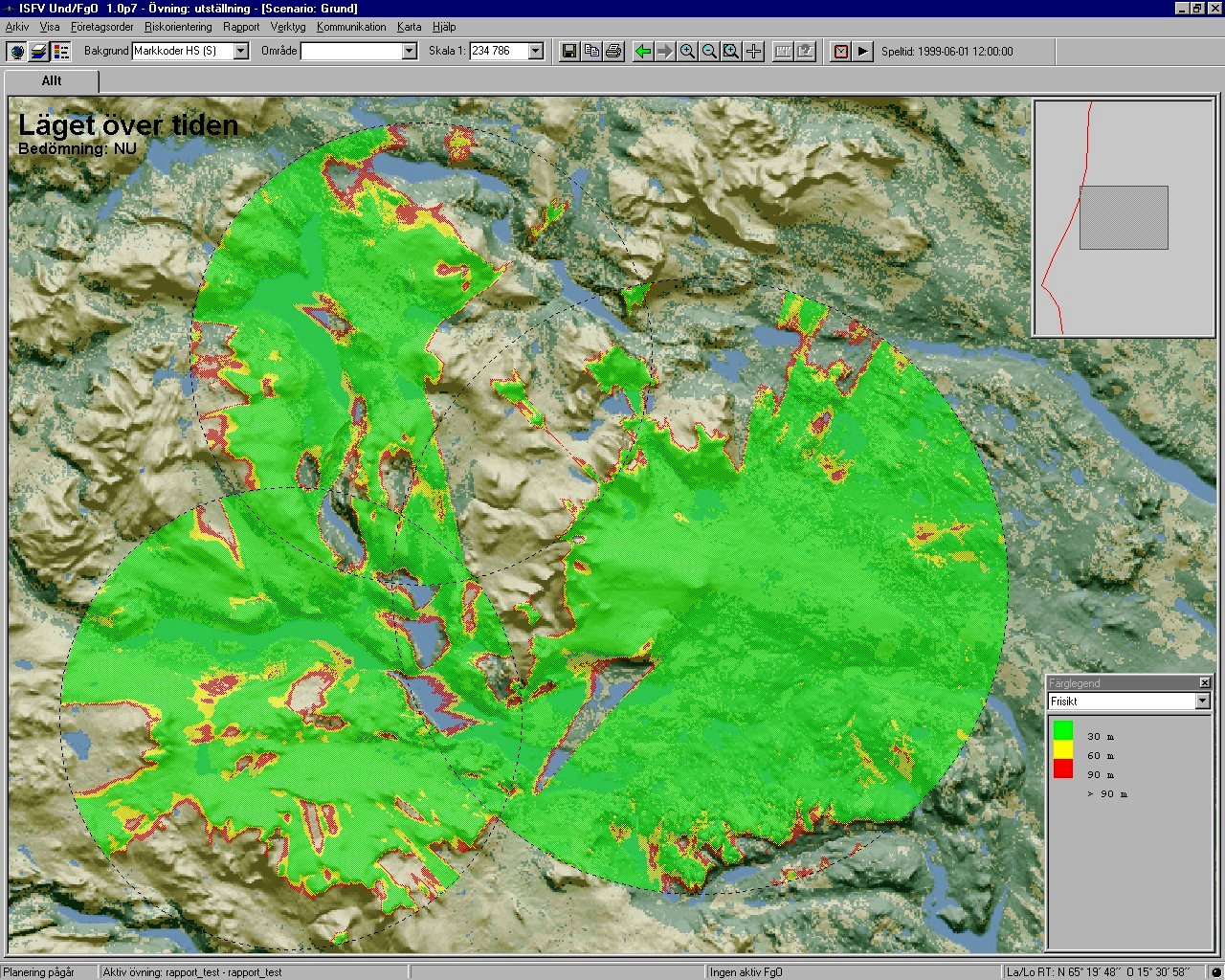Viewport: 1225px width, 980px height.
Task: Click the copy icon in toolbar
Action: point(591,51)
